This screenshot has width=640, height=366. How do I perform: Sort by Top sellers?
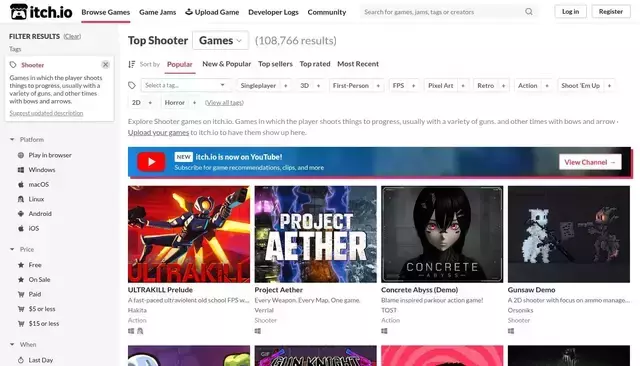tap(276, 64)
